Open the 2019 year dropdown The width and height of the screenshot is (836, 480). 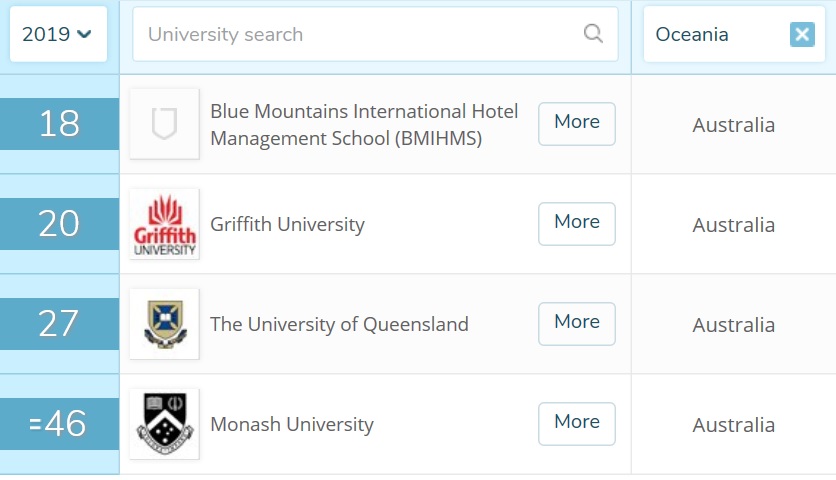tap(57, 34)
